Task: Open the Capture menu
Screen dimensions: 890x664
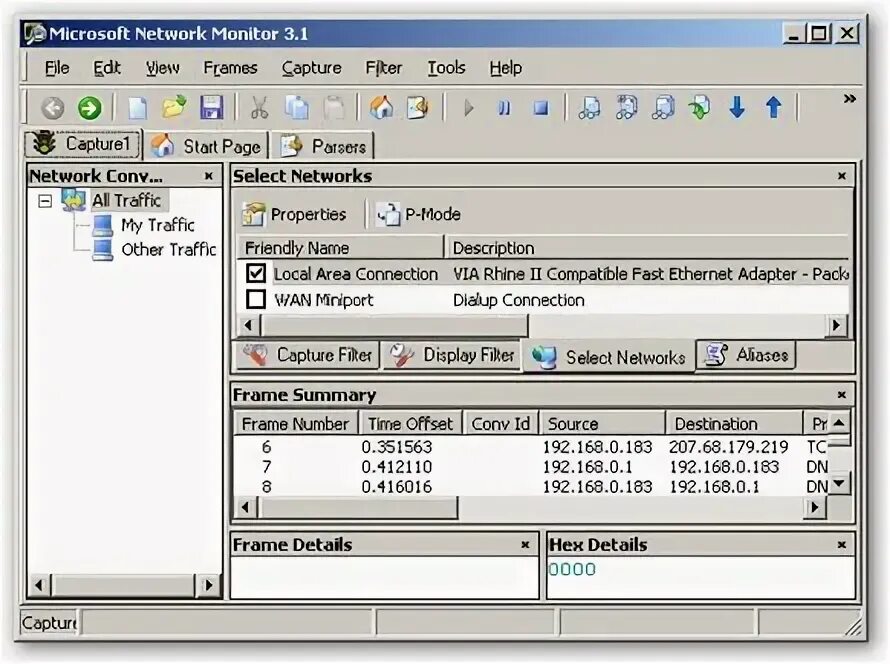Action: pos(312,68)
